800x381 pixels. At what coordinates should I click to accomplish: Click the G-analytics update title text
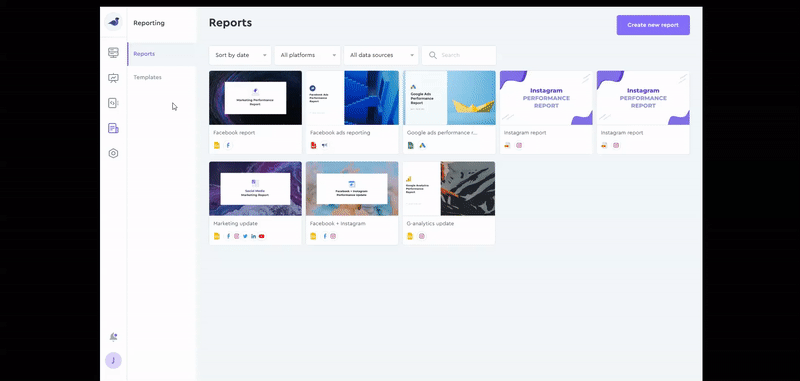point(430,223)
